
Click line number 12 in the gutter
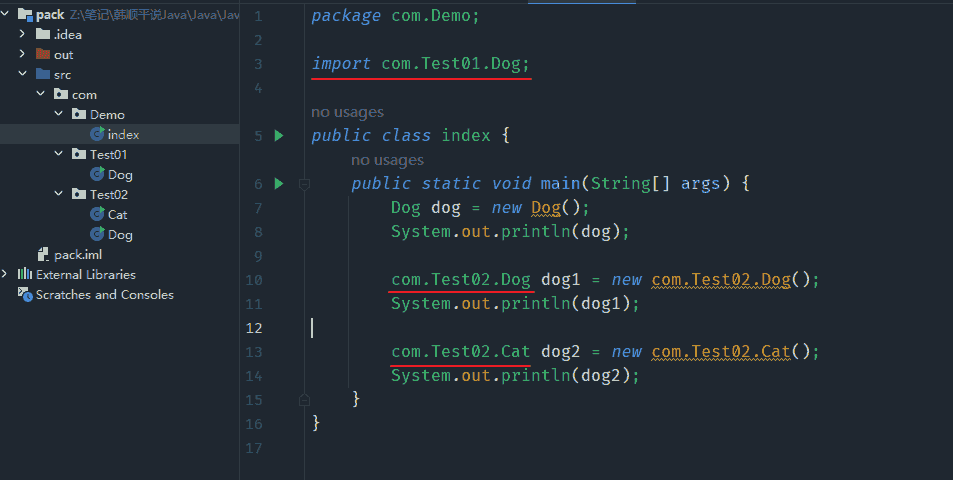click(258, 328)
